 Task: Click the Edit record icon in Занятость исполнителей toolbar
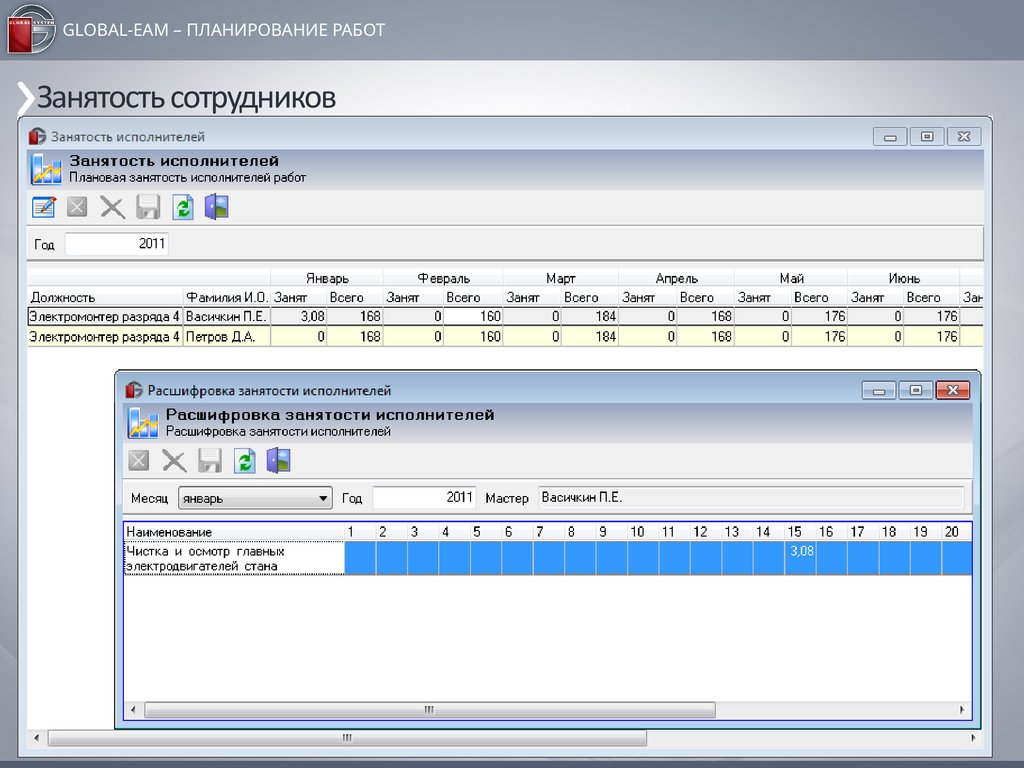coord(44,207)
